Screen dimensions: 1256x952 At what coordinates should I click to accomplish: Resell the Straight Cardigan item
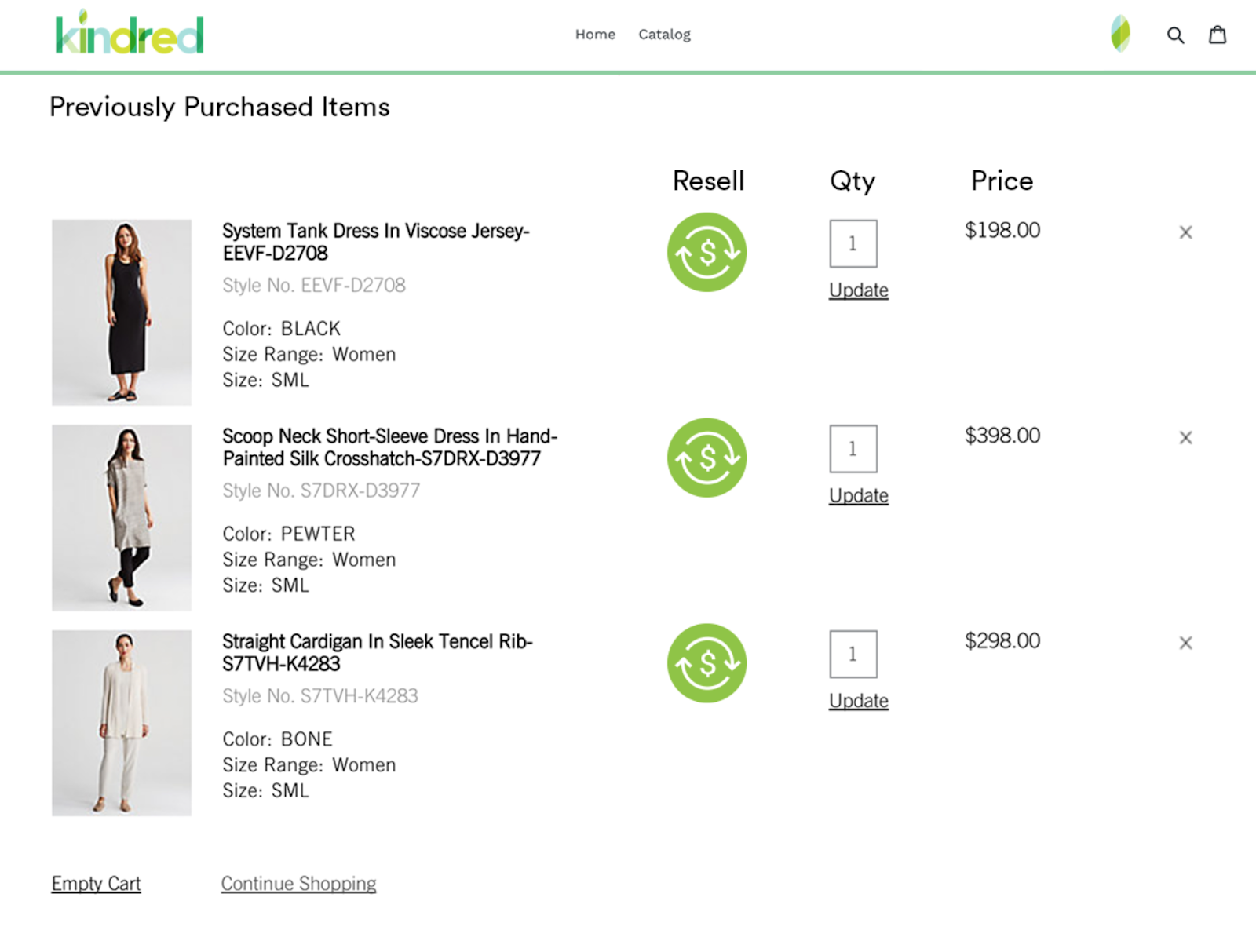pyautogui.click(x=706, y=663)
